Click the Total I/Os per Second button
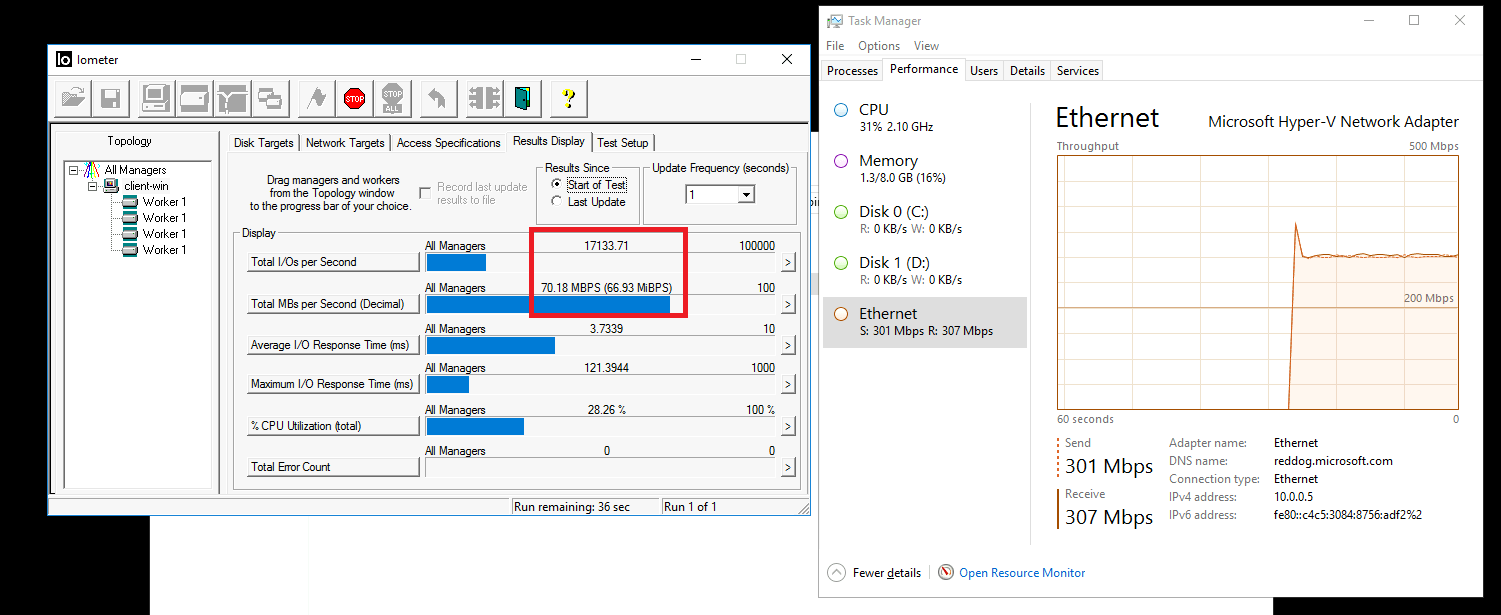1501x615 pixels. point(333,262)
